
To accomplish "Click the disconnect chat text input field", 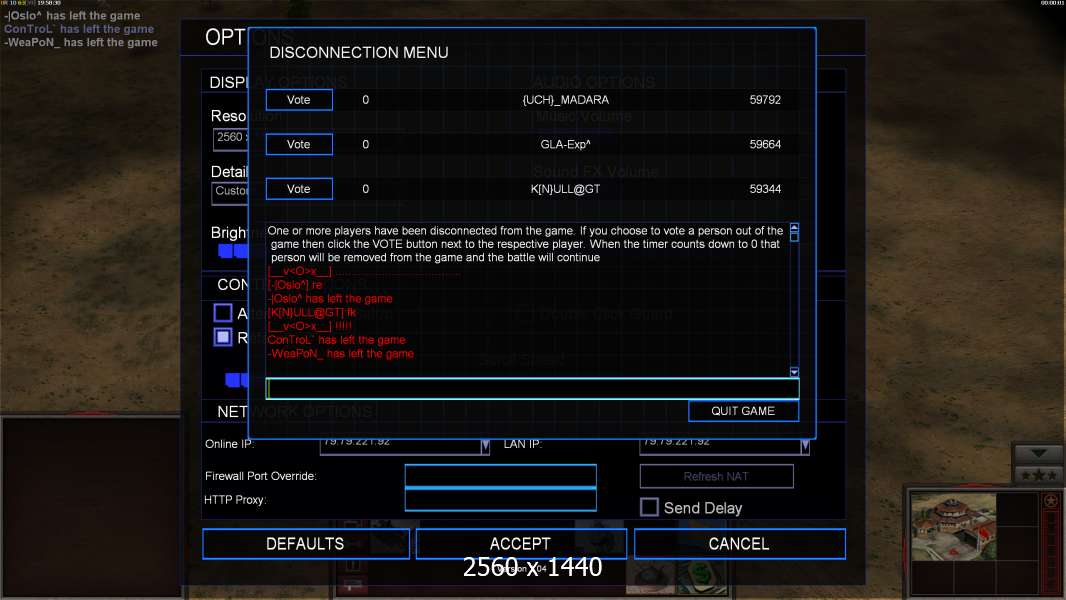I will pyautogui.click(x=531, y=389).
